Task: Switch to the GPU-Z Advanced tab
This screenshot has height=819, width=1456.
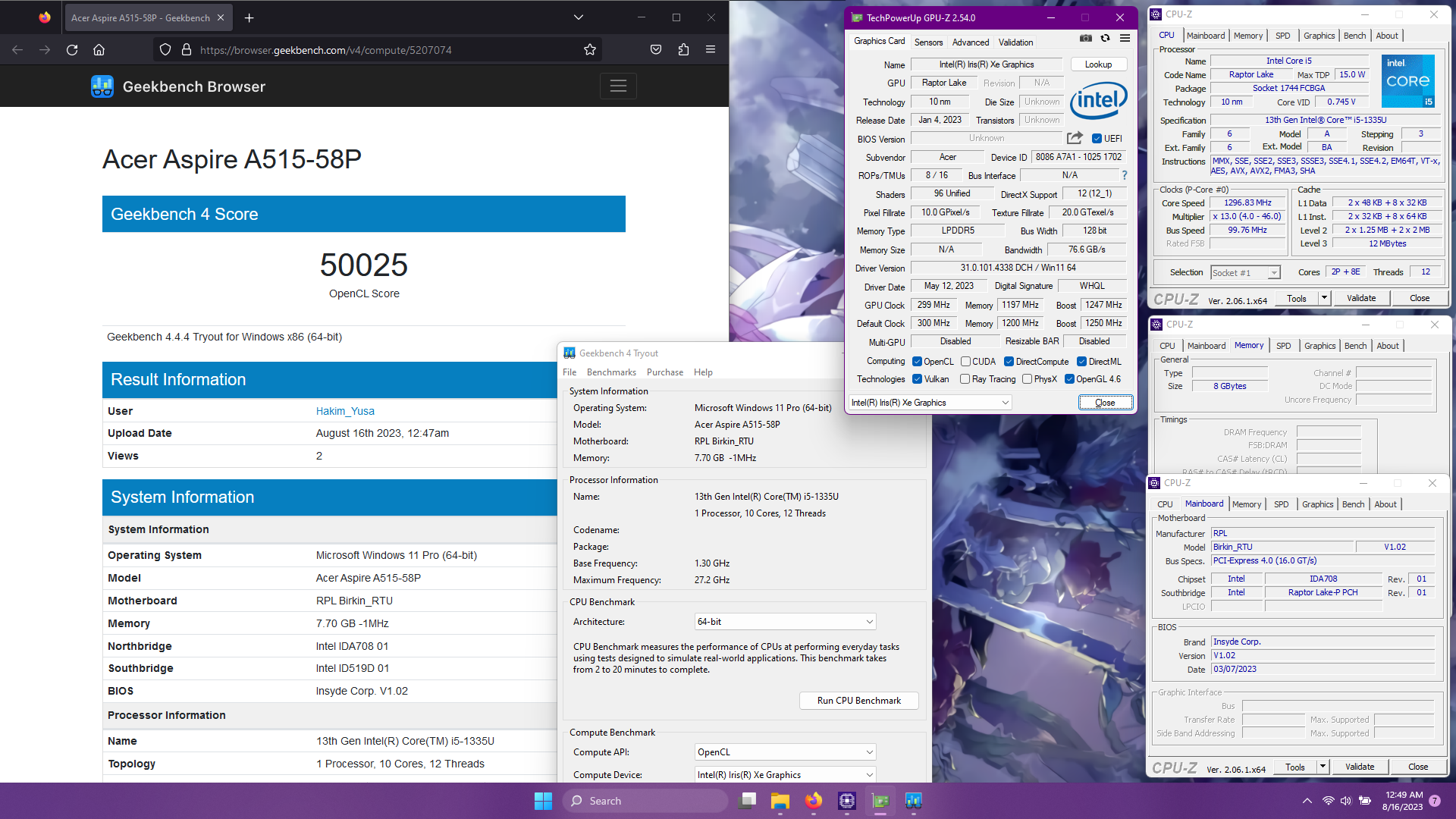Action: click(x=971, y=42)
